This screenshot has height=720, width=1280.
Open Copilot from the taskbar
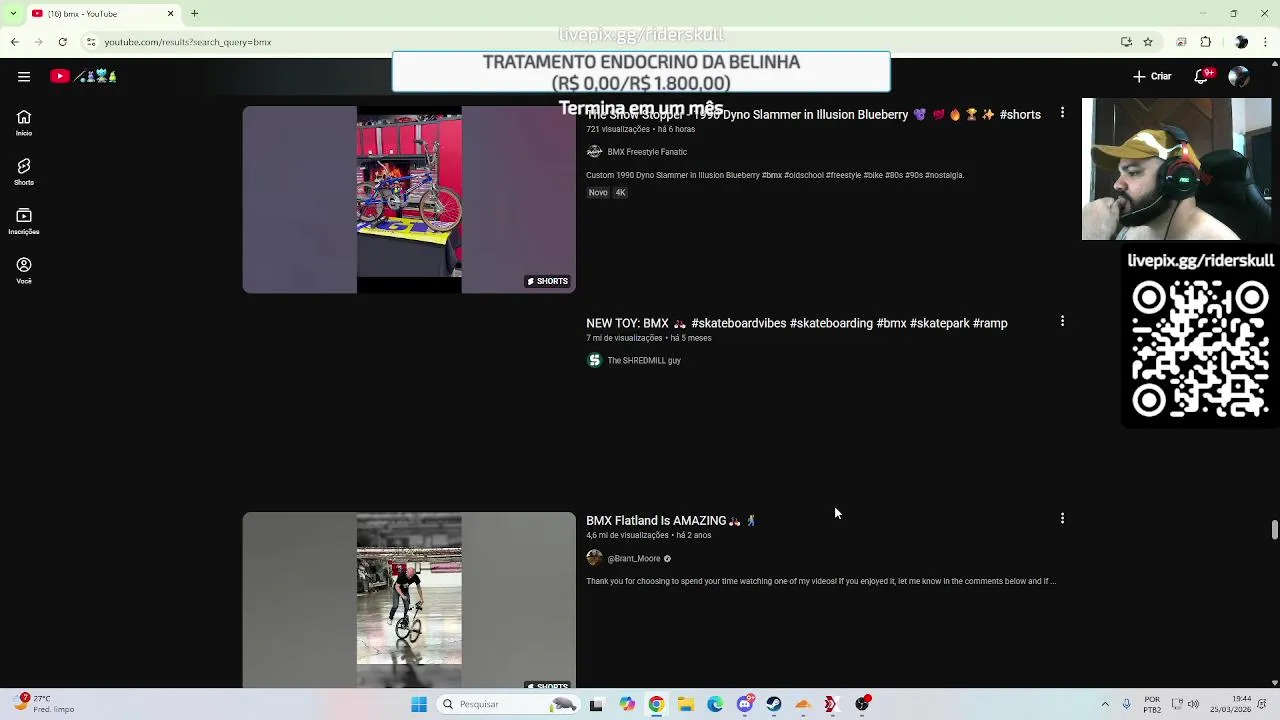[x=626, y=704]
